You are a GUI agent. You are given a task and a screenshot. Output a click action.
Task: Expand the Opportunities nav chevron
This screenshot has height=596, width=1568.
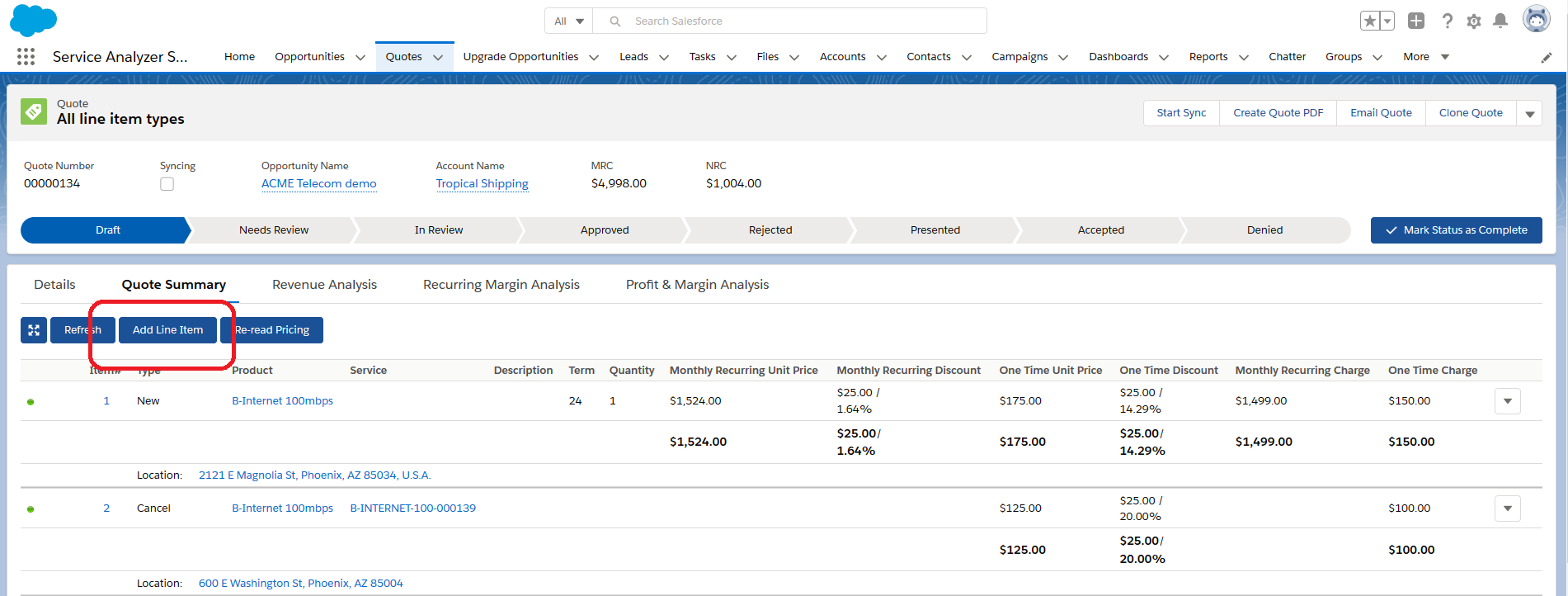[360, 57]
